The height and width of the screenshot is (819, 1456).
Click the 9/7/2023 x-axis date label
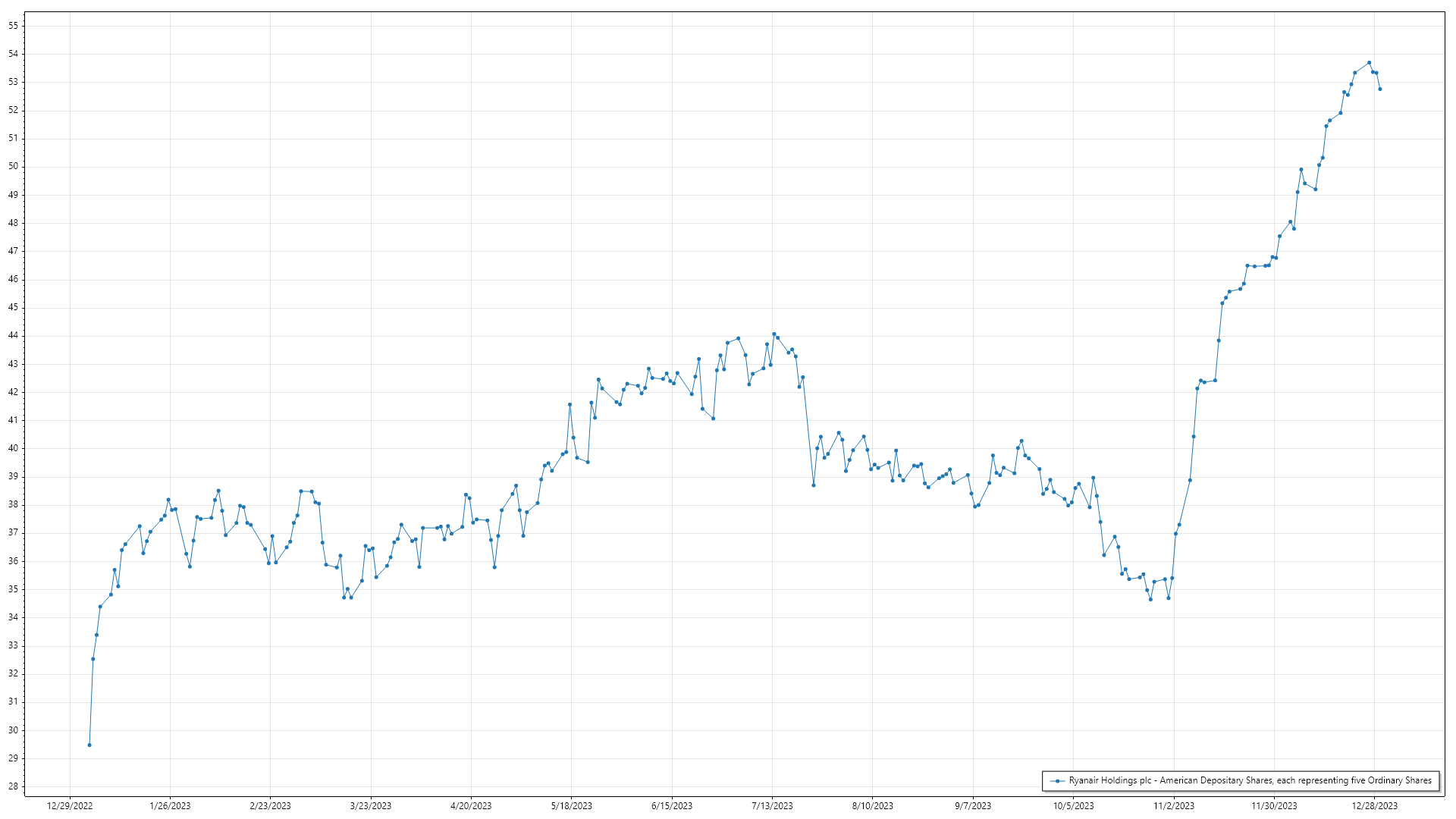[x=973, y=806]
